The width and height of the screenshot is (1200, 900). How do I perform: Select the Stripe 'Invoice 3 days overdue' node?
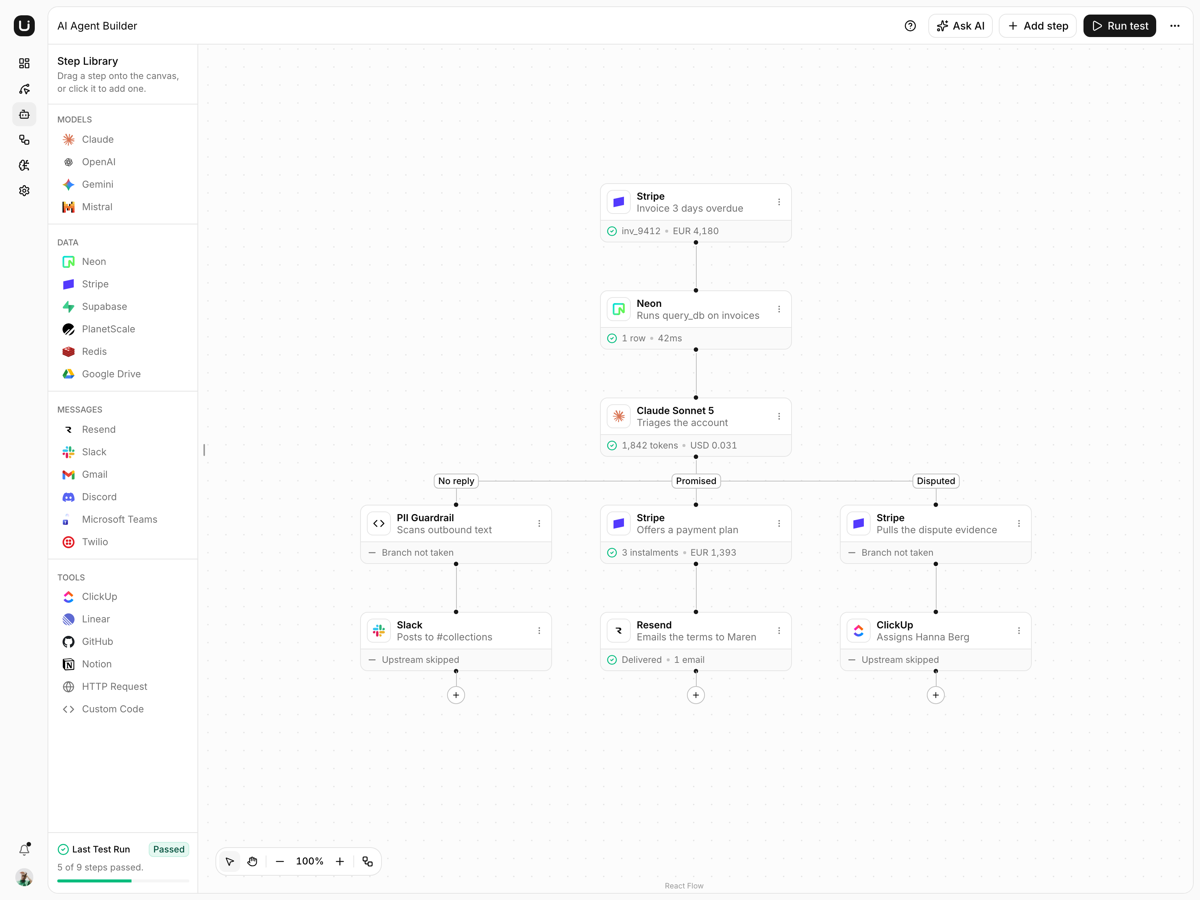click(x=696, y=213)
